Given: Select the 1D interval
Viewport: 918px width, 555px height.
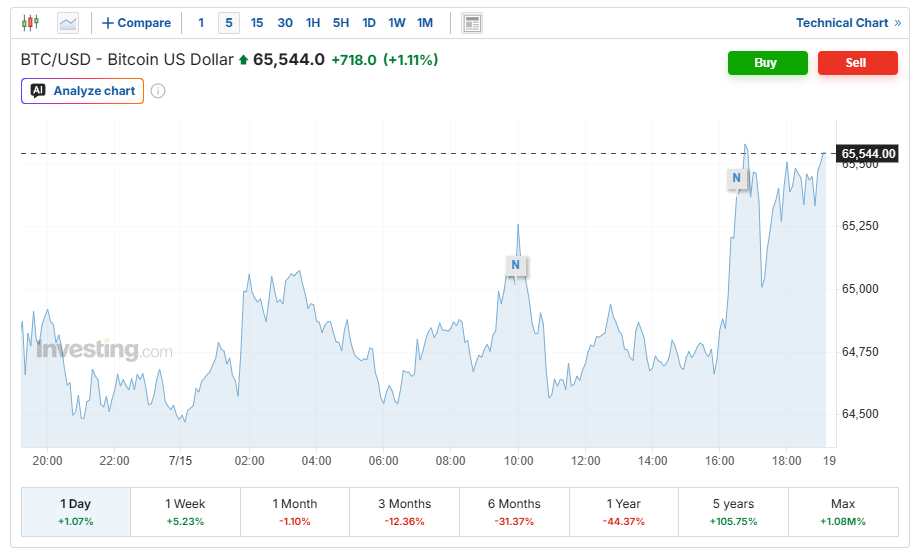Looking at the screenshot, I should pos(369,23).
